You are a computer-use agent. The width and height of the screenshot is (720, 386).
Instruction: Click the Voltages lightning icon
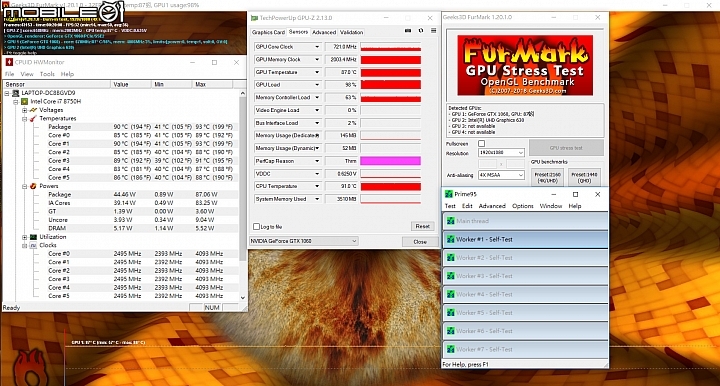[33, 110]
